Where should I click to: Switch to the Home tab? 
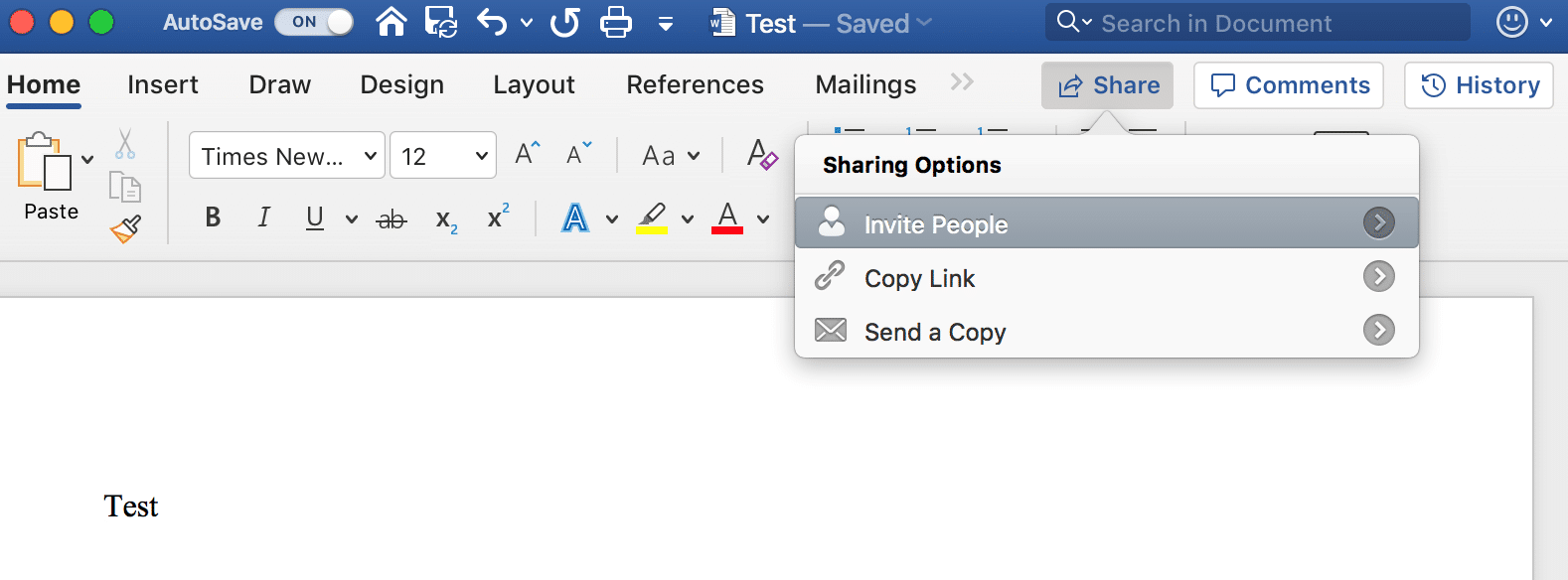pyautogui.click(x=44, y=85)
